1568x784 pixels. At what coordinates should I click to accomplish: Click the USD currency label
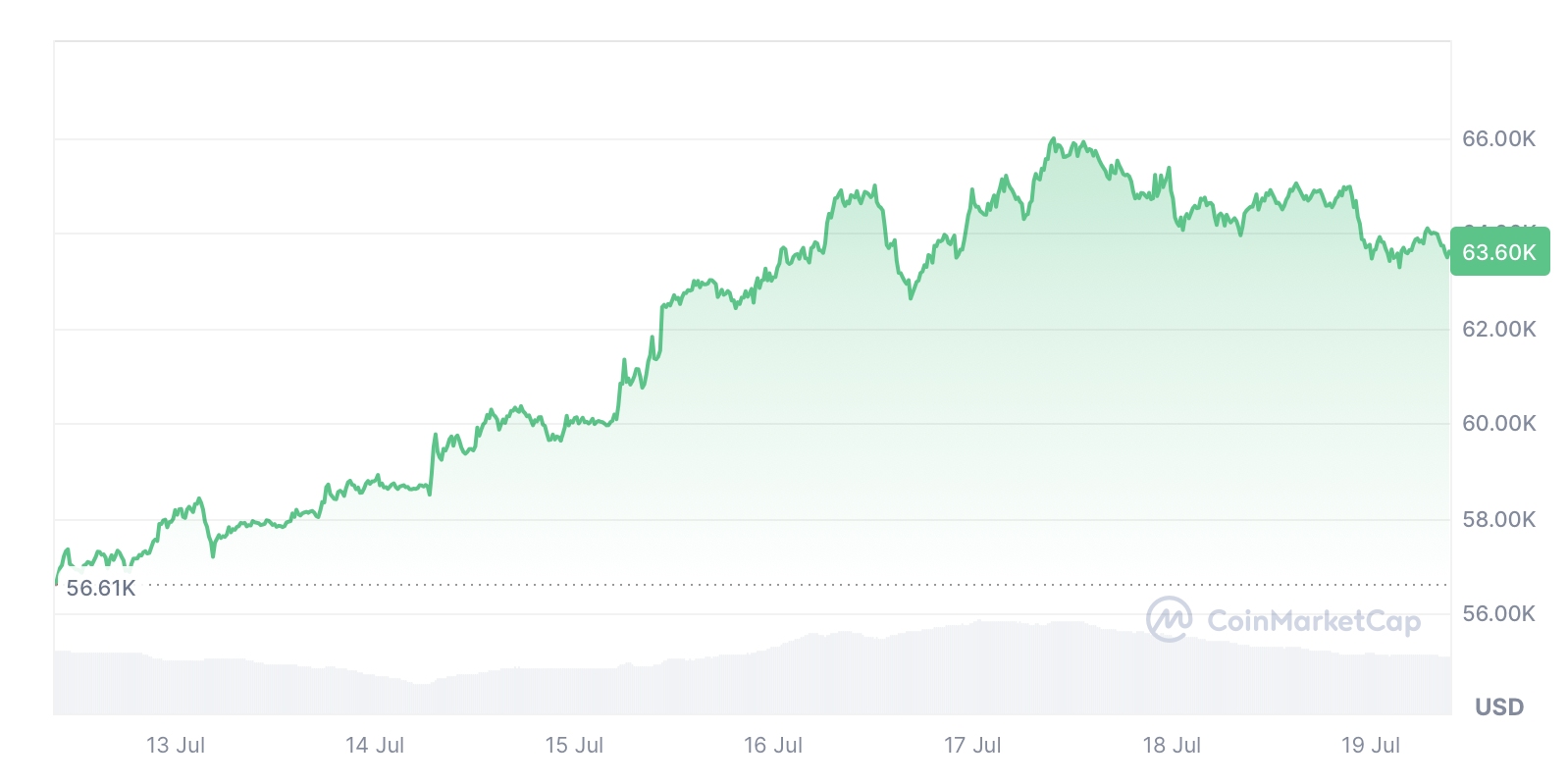[1498, 706]
